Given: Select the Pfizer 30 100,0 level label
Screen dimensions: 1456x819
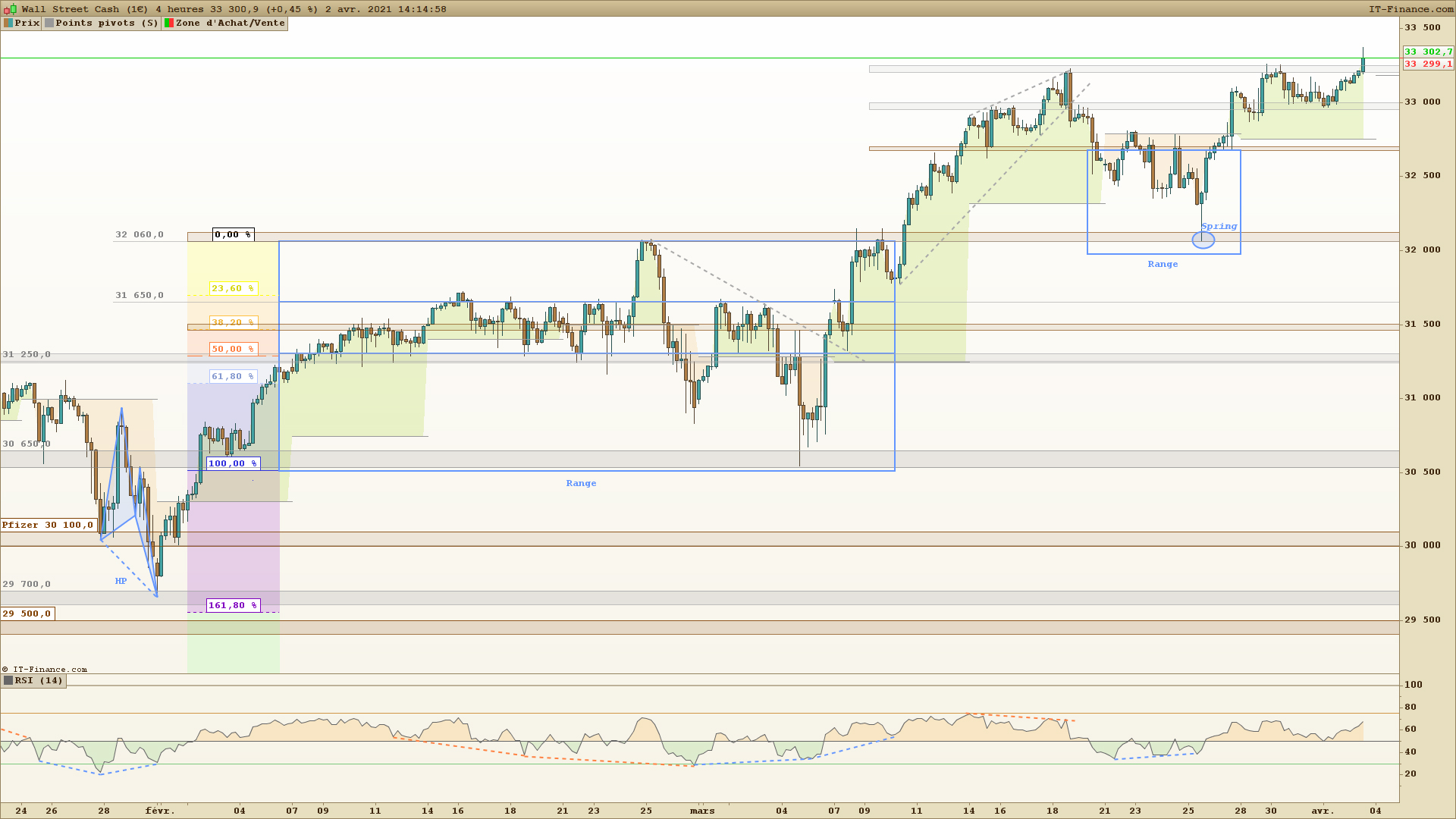Looking at the screenshot, I should [48, 525].
